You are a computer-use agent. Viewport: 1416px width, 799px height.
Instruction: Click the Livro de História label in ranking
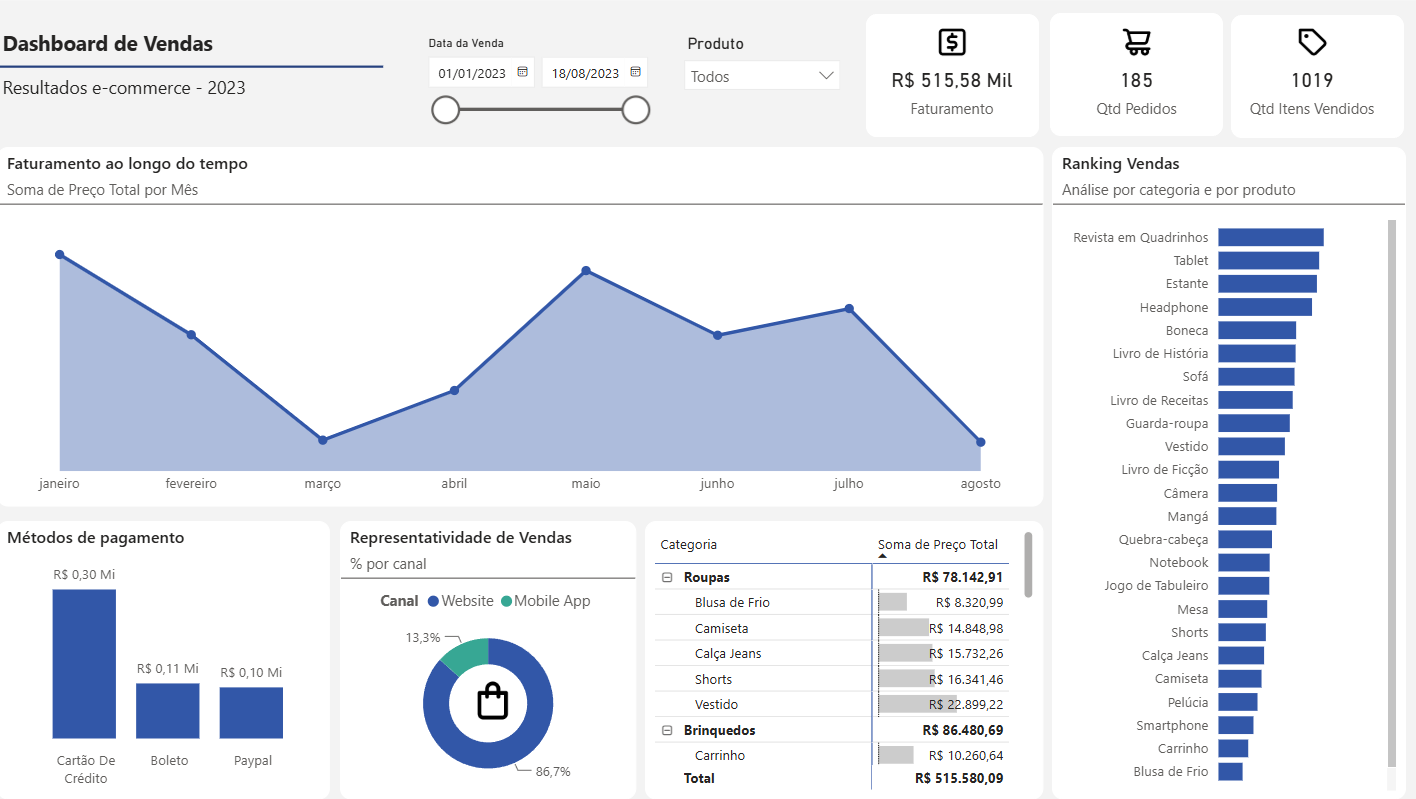click(1160, 354)
